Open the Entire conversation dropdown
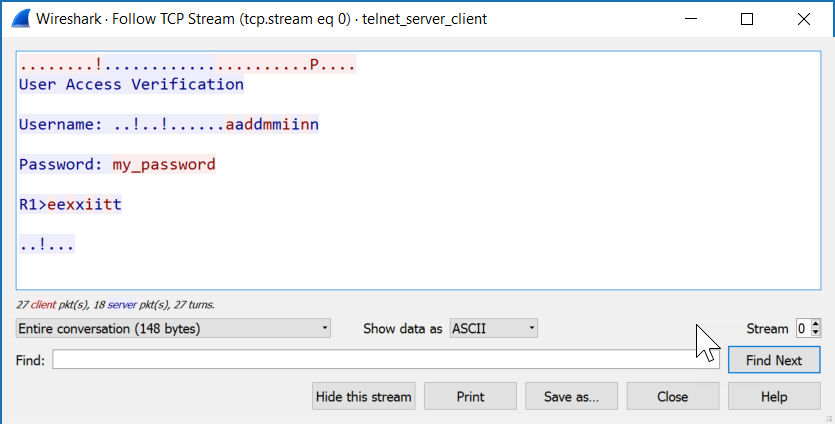The width and height of the screenshot is (835, 424). point(173,329)
